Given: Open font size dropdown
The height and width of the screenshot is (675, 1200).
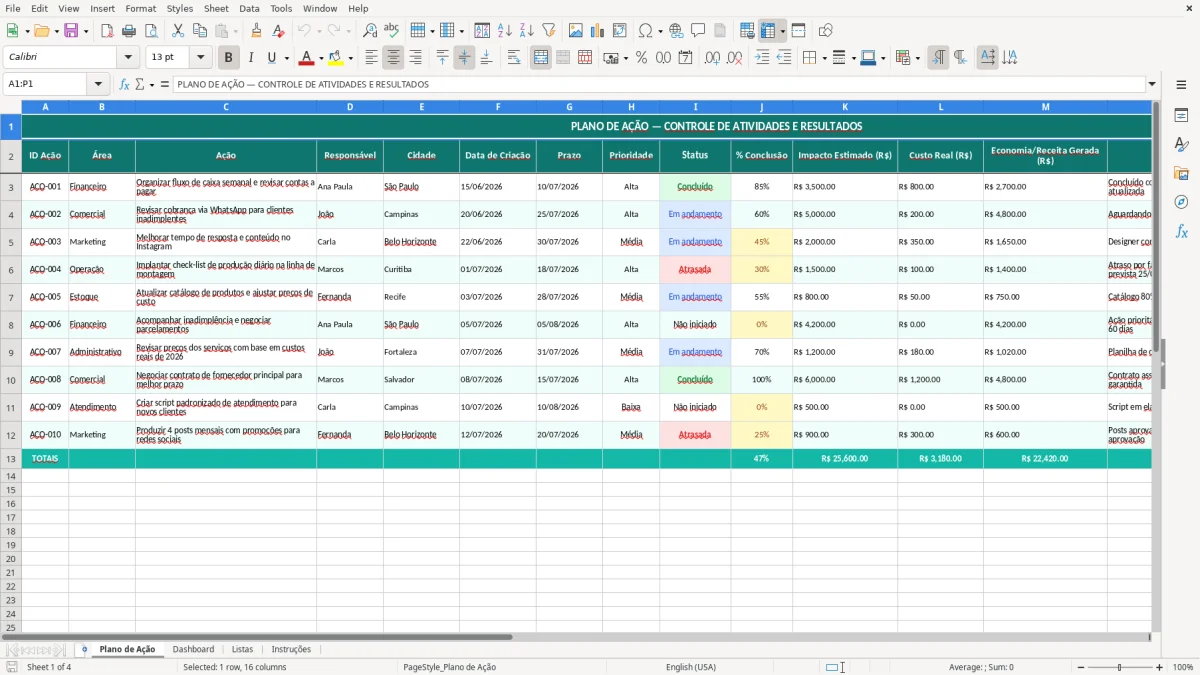Looking at the screenshot, I should [x=201, y=58].
